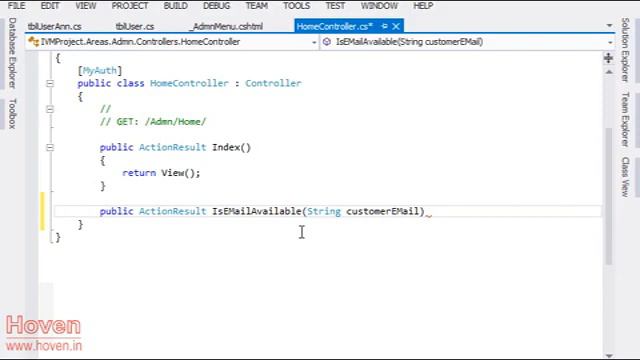Open the EDIT menu
Screen dimensions: 640x360
pos(50,6)
